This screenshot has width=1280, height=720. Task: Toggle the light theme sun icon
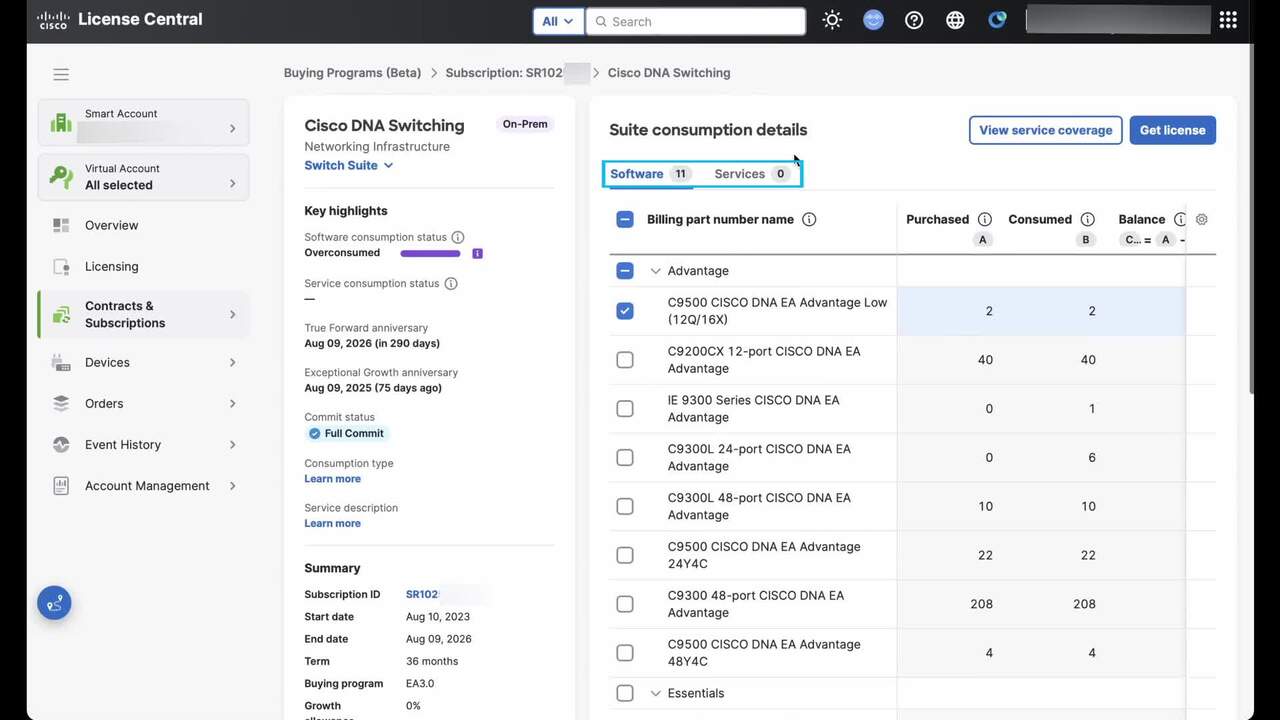tap(832, 20)
